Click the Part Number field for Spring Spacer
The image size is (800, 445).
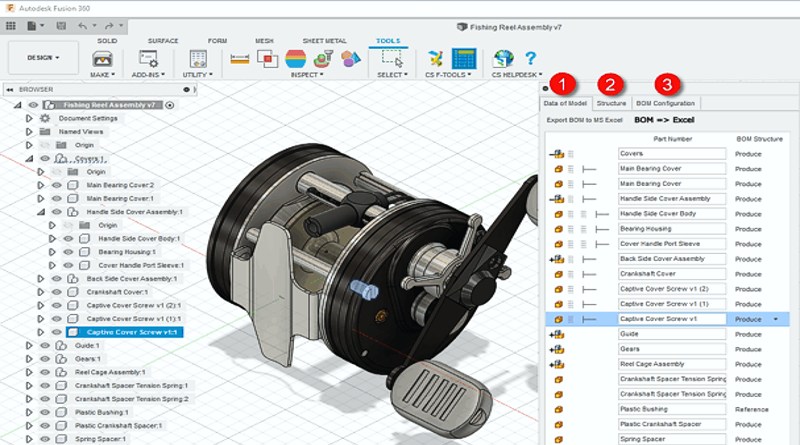tap(672, 439)
